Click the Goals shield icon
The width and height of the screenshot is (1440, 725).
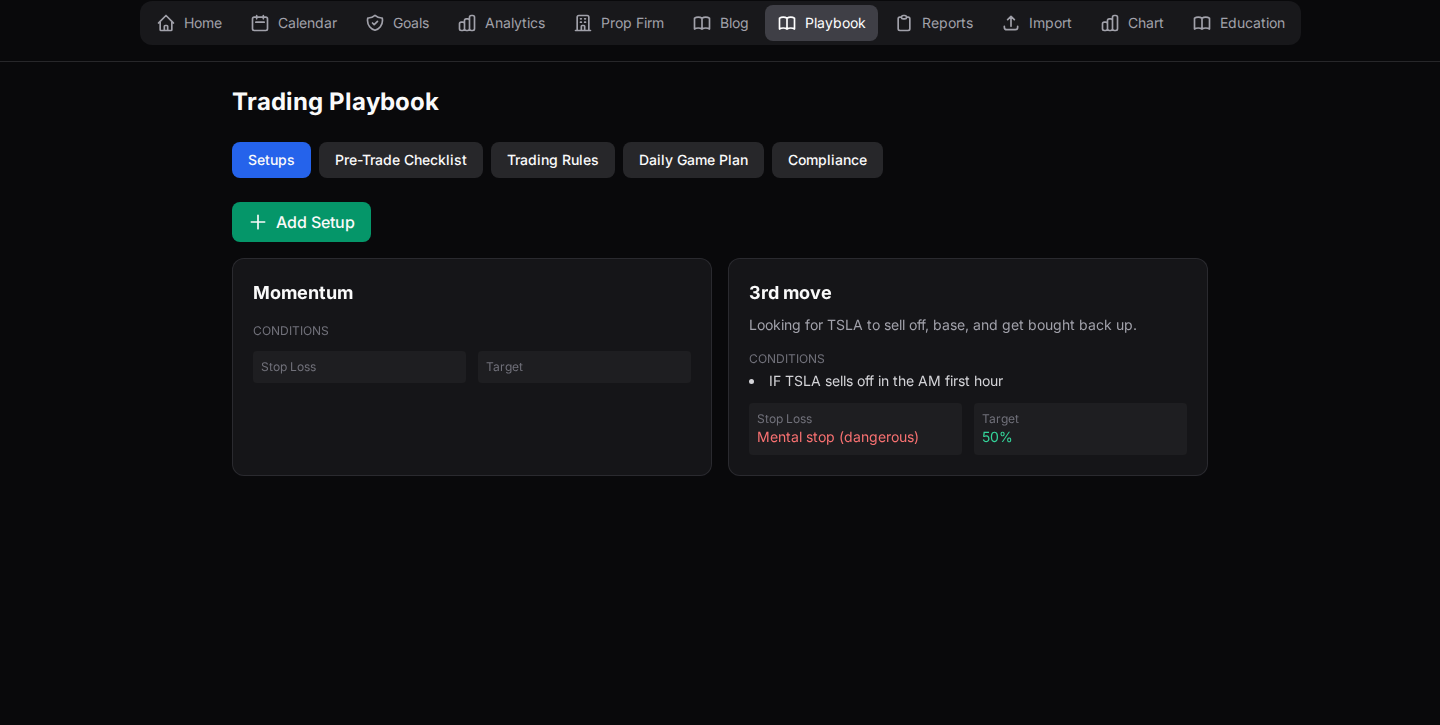point(375,23)
